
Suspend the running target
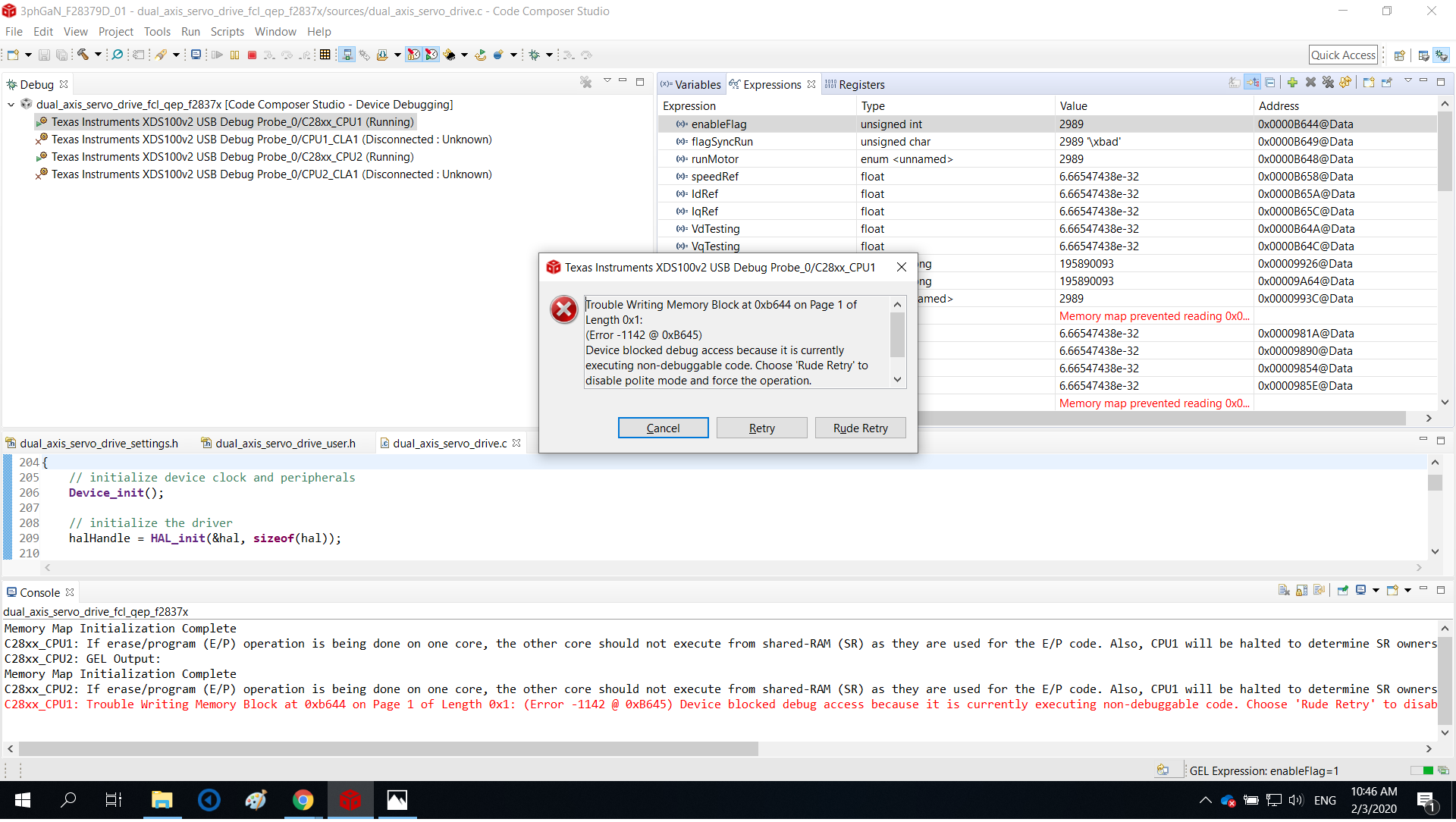[234, 55]
